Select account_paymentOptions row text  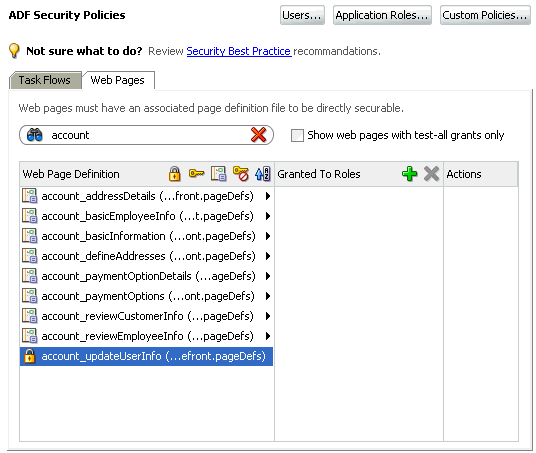(148, 296)
